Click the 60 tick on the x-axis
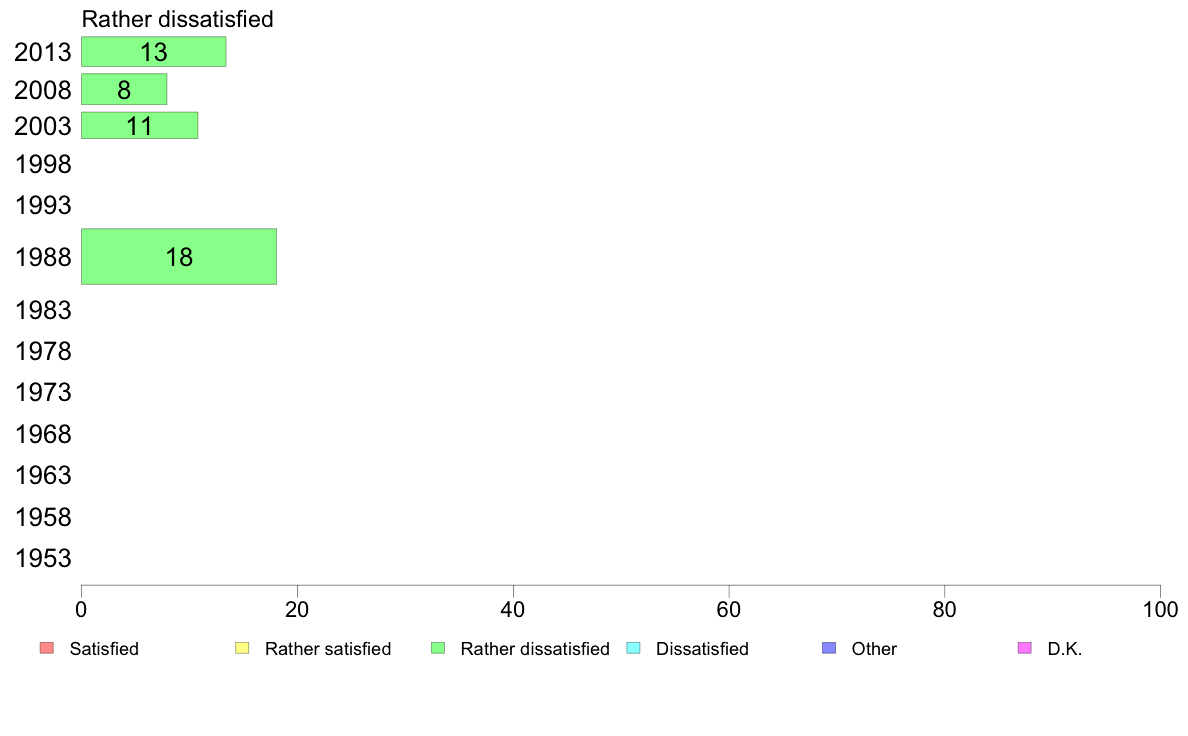 (x=729, y=609)
